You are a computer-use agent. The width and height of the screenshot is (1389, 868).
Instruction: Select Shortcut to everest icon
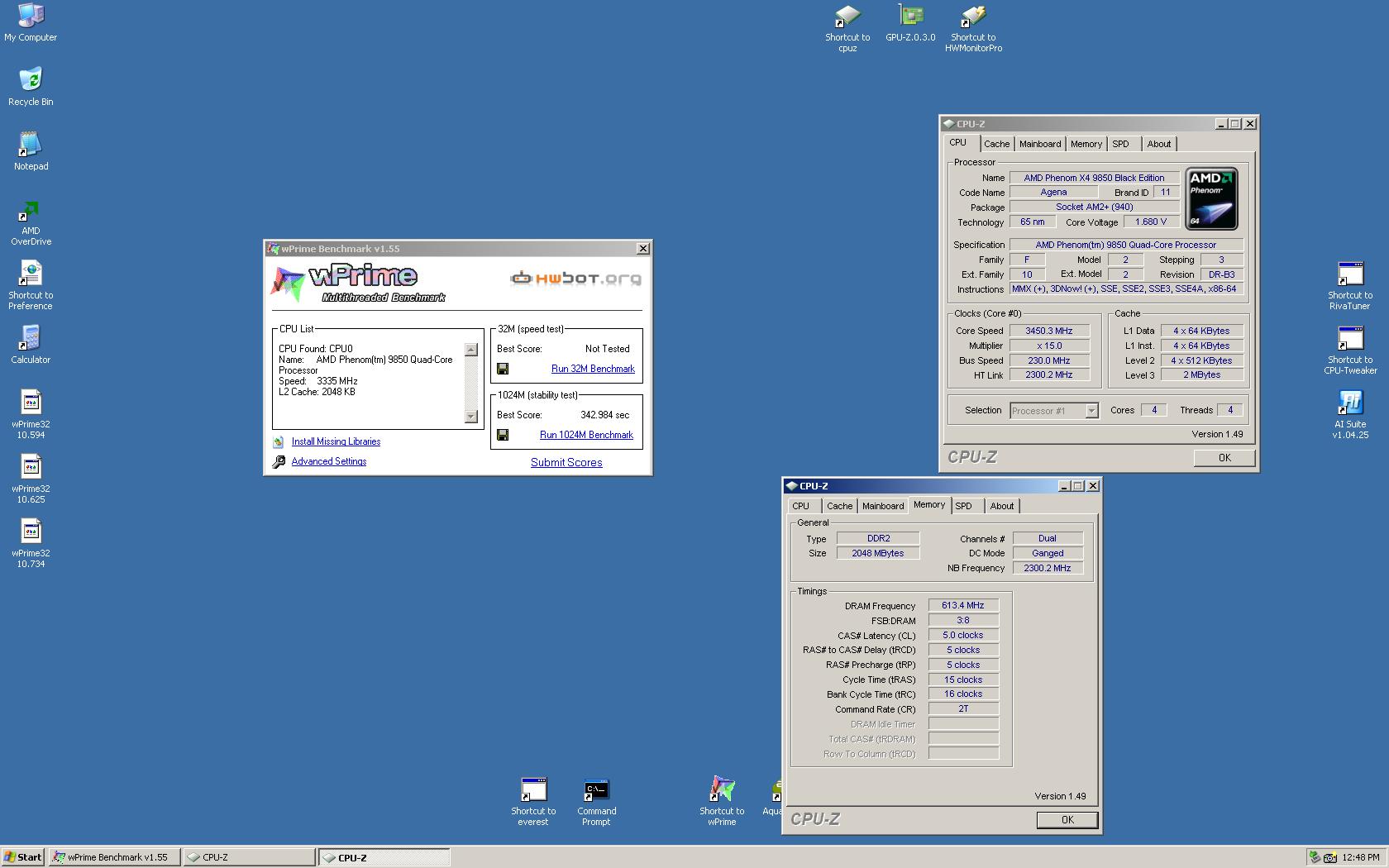(533, 802)
